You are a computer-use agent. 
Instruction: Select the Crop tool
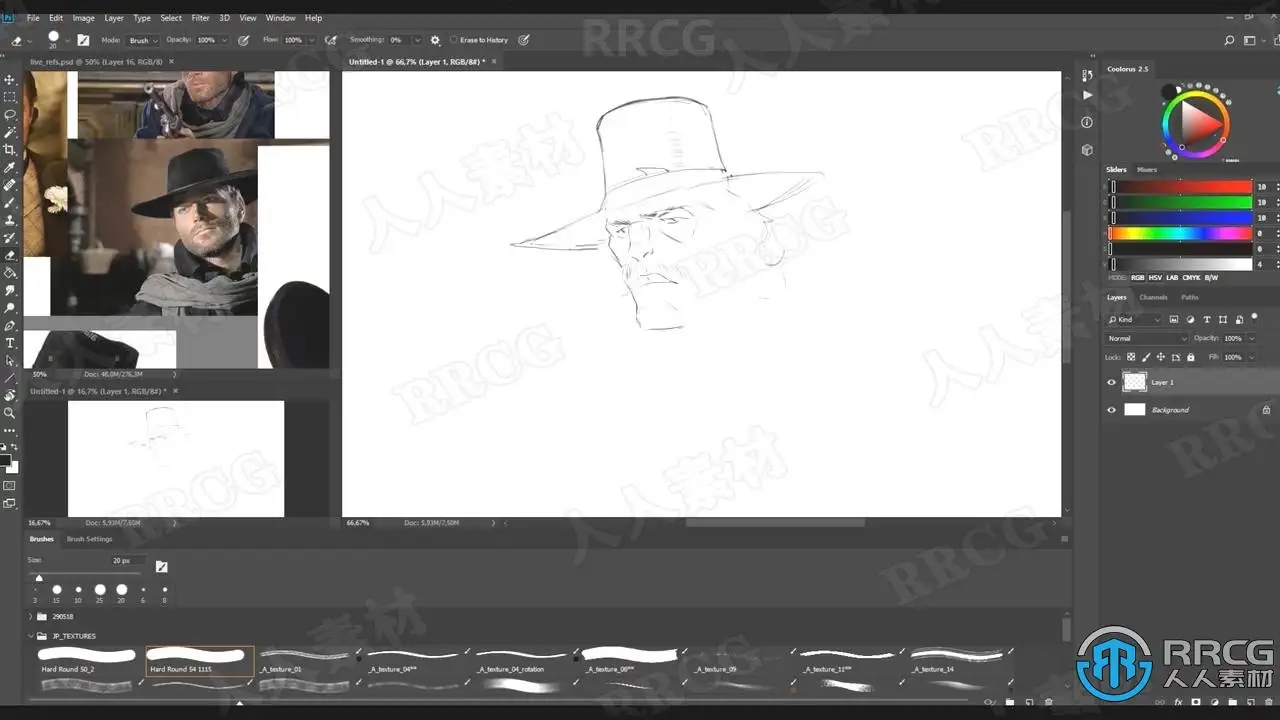(10, 150)
